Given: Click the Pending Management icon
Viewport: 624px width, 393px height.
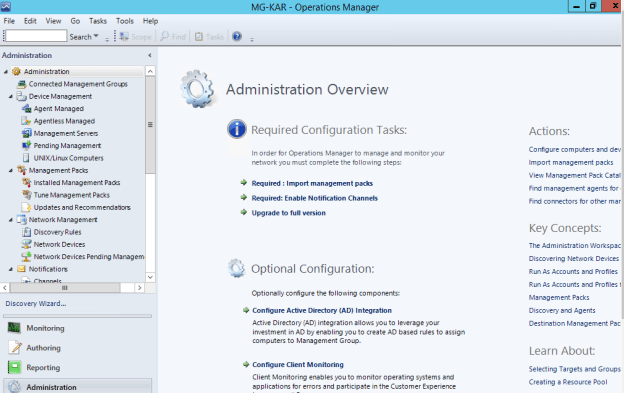Looking at the screenshot, I should [x=26, y=146].
